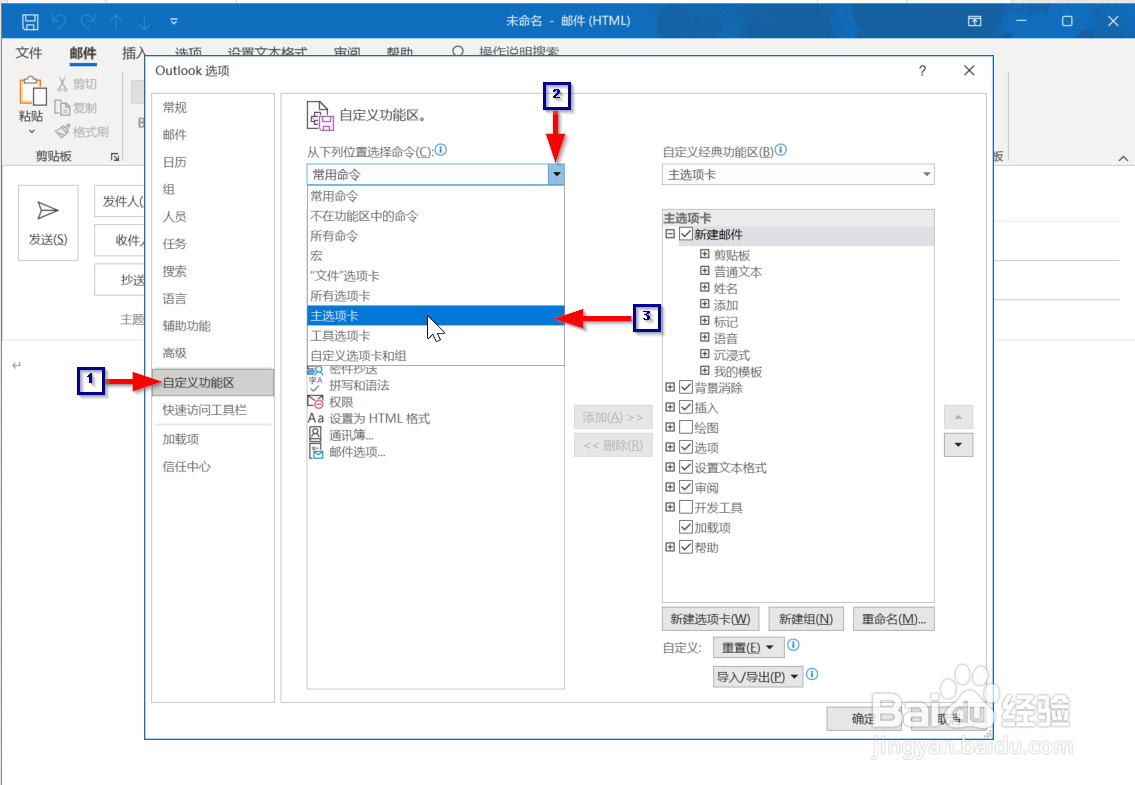Click the next item down arrow icon
Screen dimensions: 1135x785
pyautogui.click(x=145, y=22)
